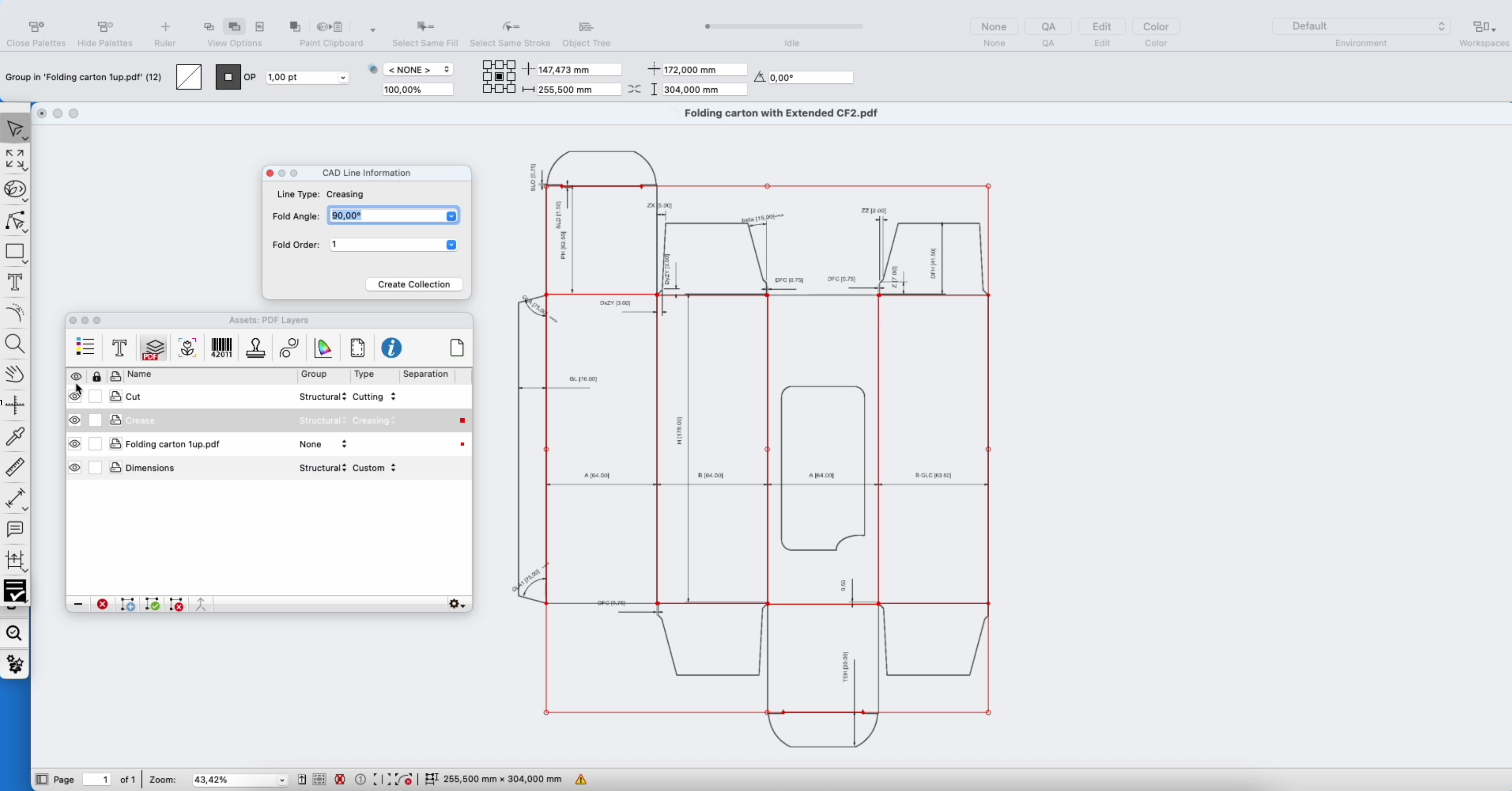Screen dimensions: 1512x791
Task: Click the red delete layer icon
Action: [x=102, y=604]
